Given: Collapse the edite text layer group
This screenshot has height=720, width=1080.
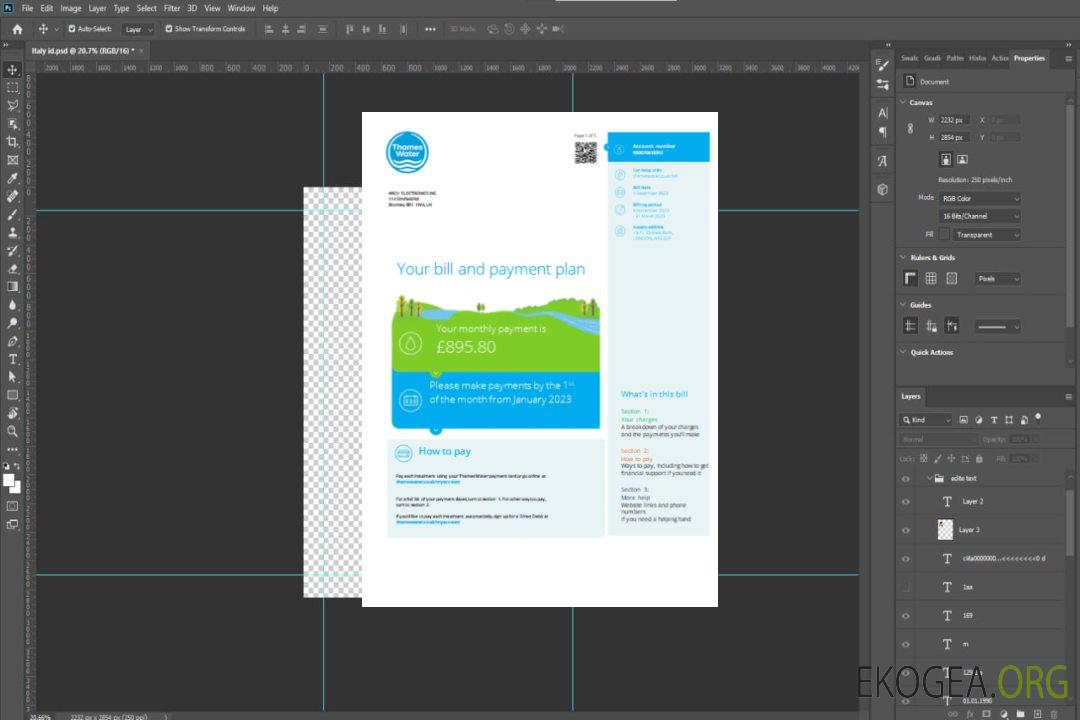Looking at the screenshot, I should click(923, 479).
